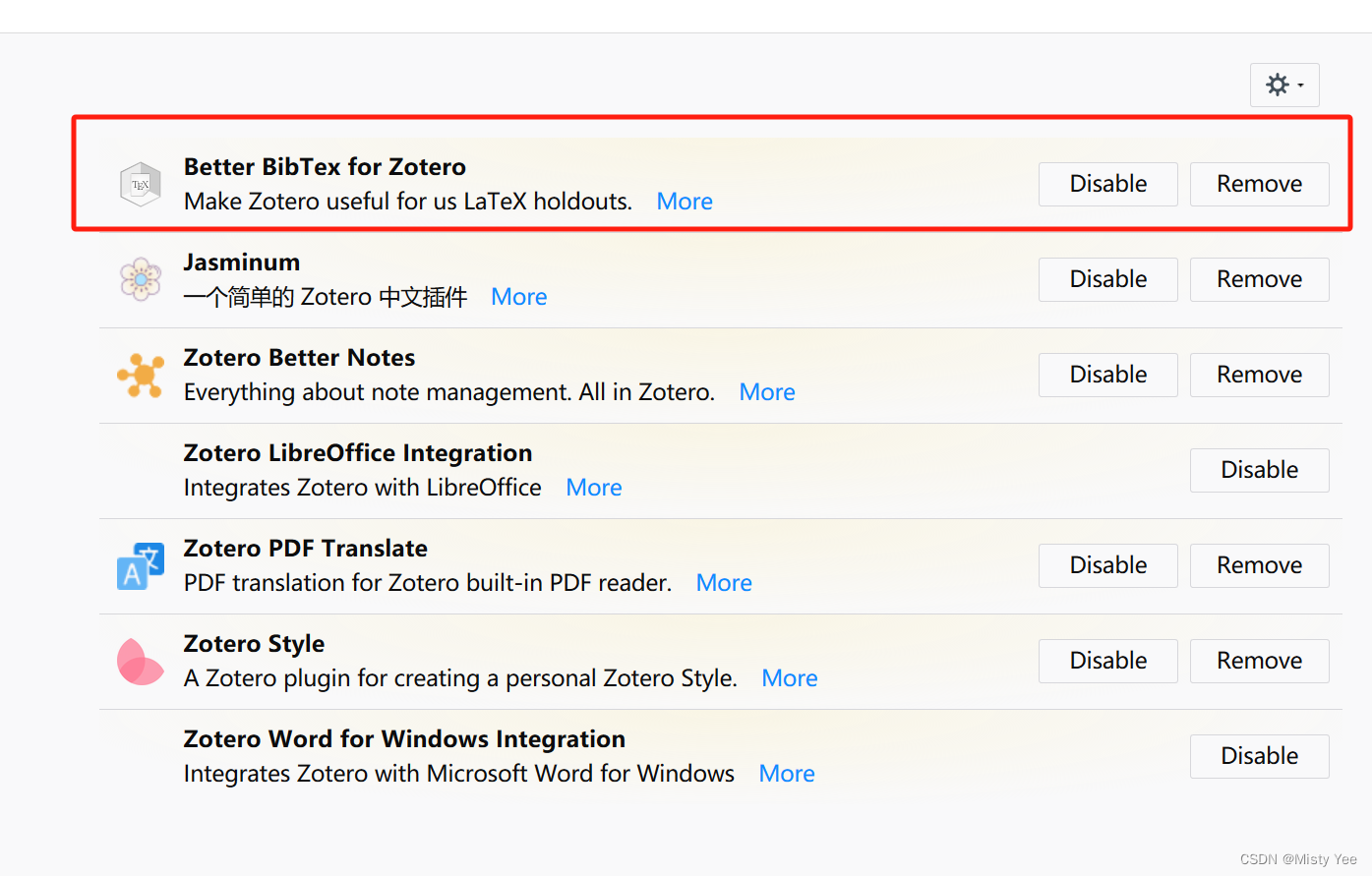The image size is (1372, 876).
Task: Select the Zotero Style plugin title
Action: click(x=254, y=644)
